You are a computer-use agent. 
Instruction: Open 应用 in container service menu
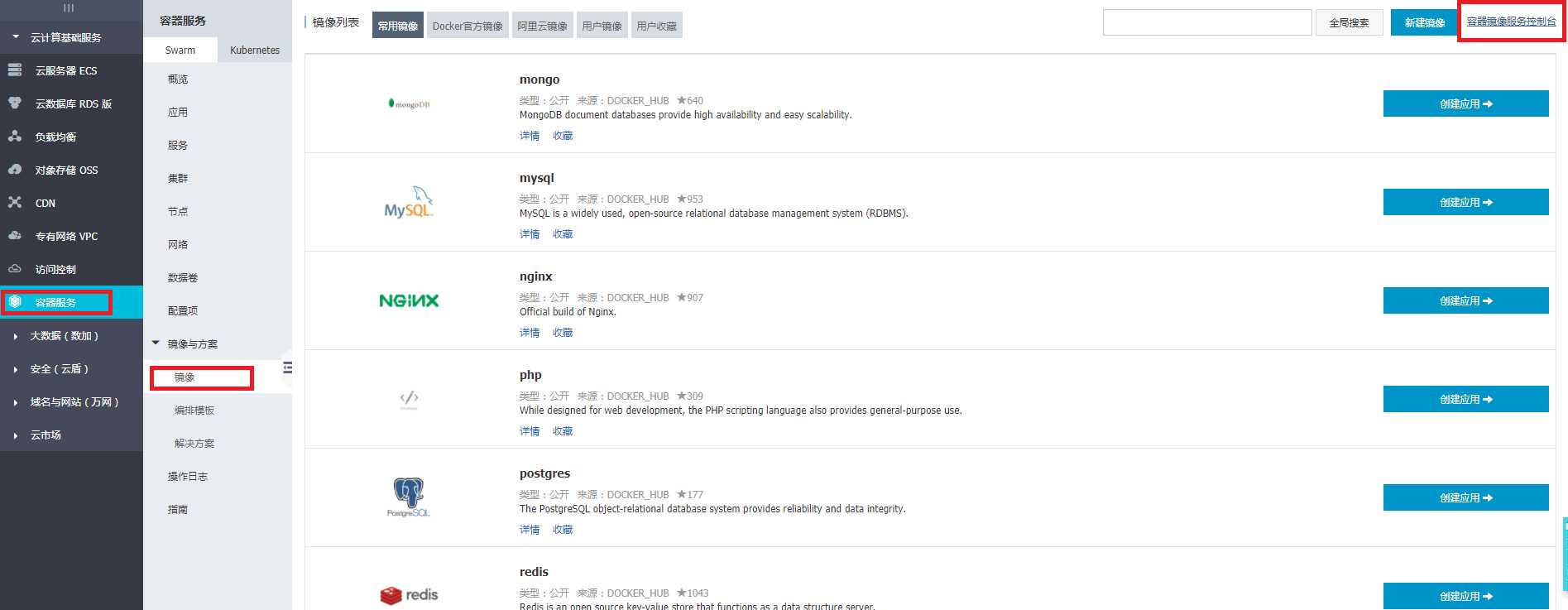(178, 113)
